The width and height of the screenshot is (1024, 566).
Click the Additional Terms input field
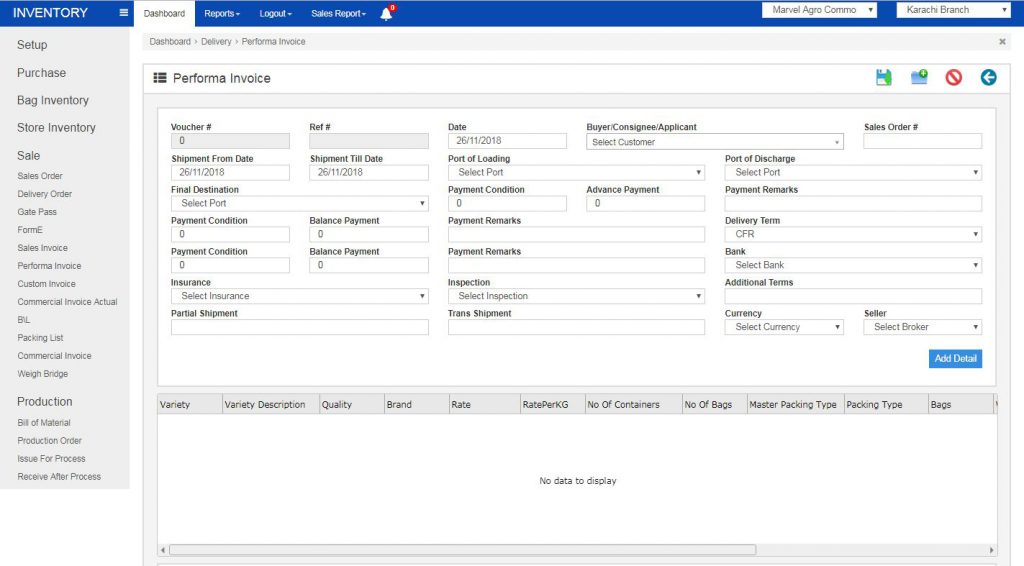coord(853,296)
